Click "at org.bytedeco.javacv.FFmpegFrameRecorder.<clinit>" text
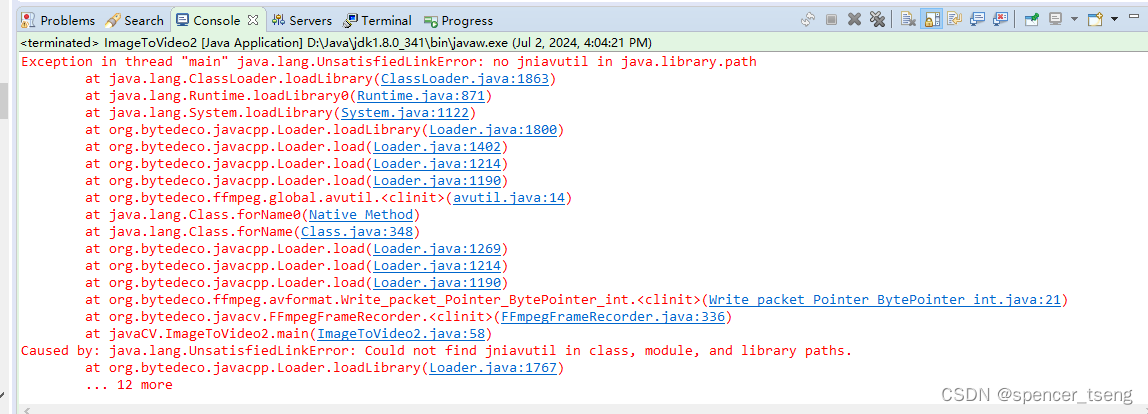The image size is (1148, 414). (x=290, y=317)
